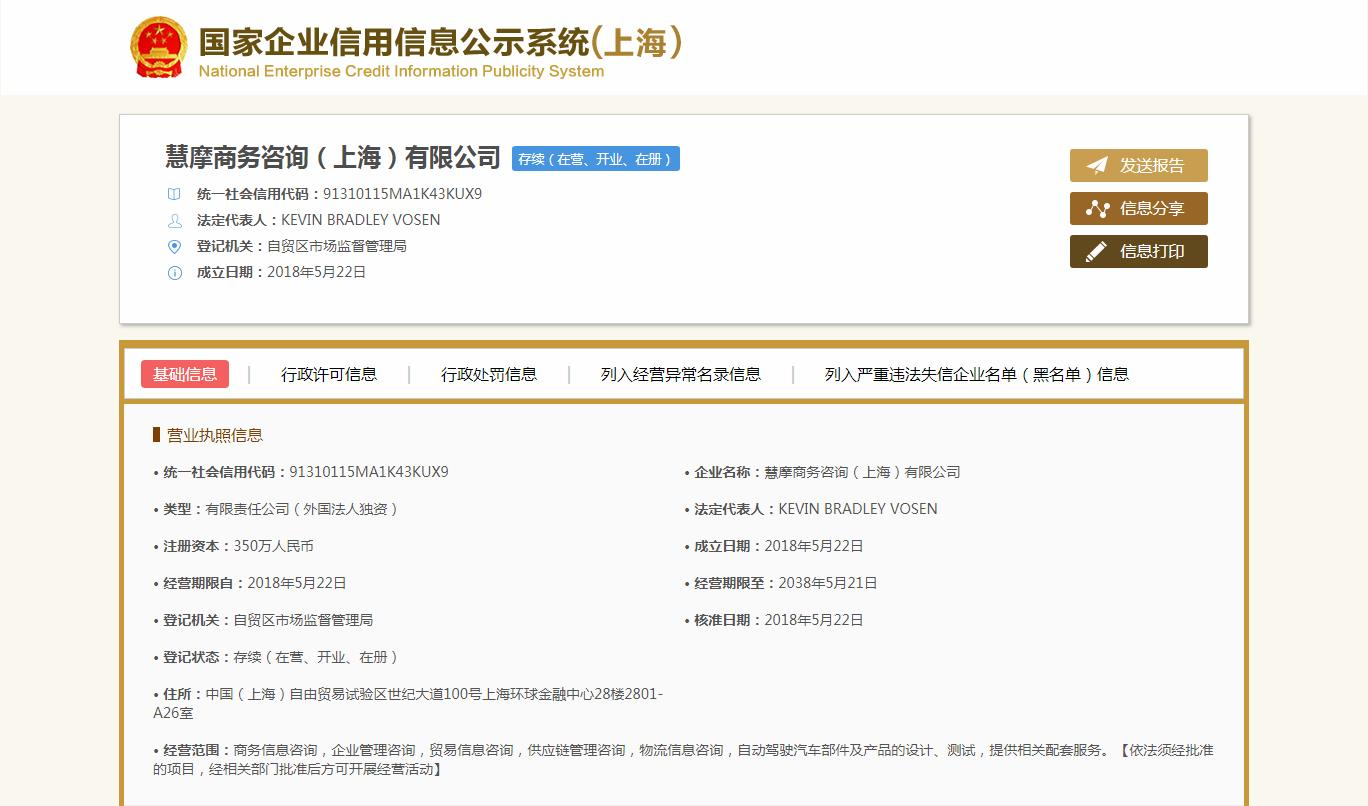Click the blue 存续 status badge
Viewport: 1368px width, 806px height.
coord(595,159)
